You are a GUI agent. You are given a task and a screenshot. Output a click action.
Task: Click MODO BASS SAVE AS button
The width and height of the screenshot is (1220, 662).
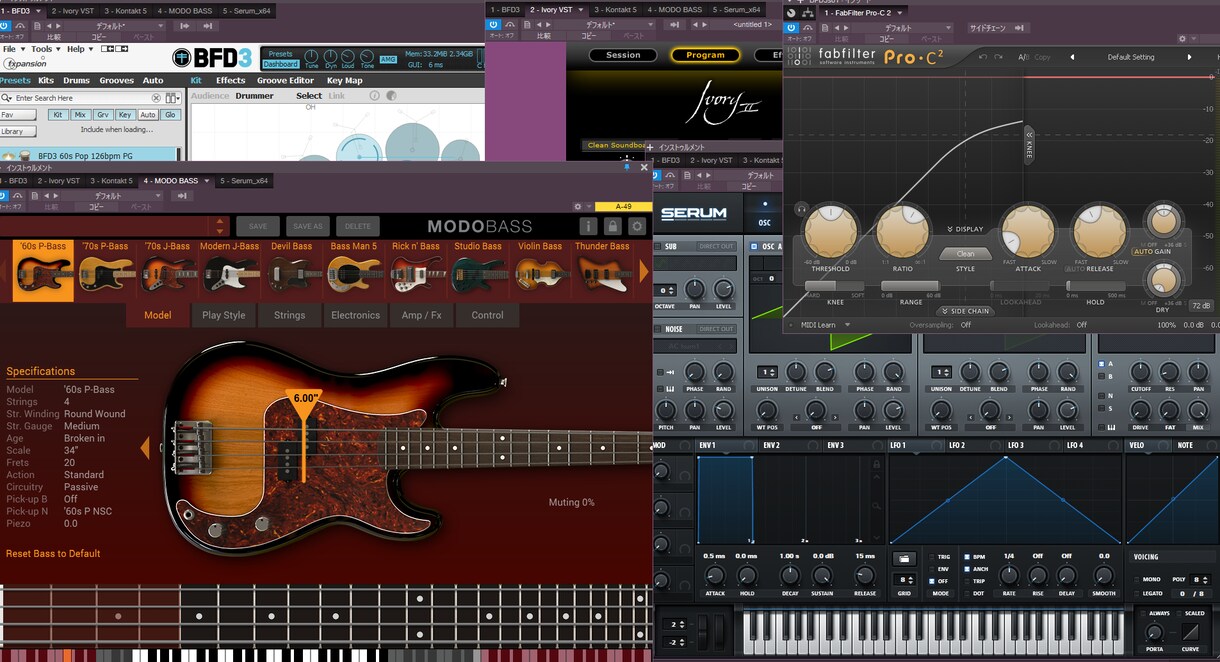point(308,226)
